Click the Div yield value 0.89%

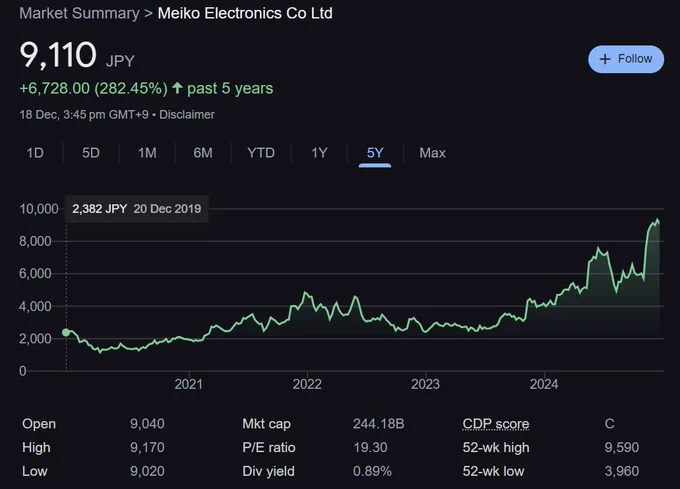point(372,471)
